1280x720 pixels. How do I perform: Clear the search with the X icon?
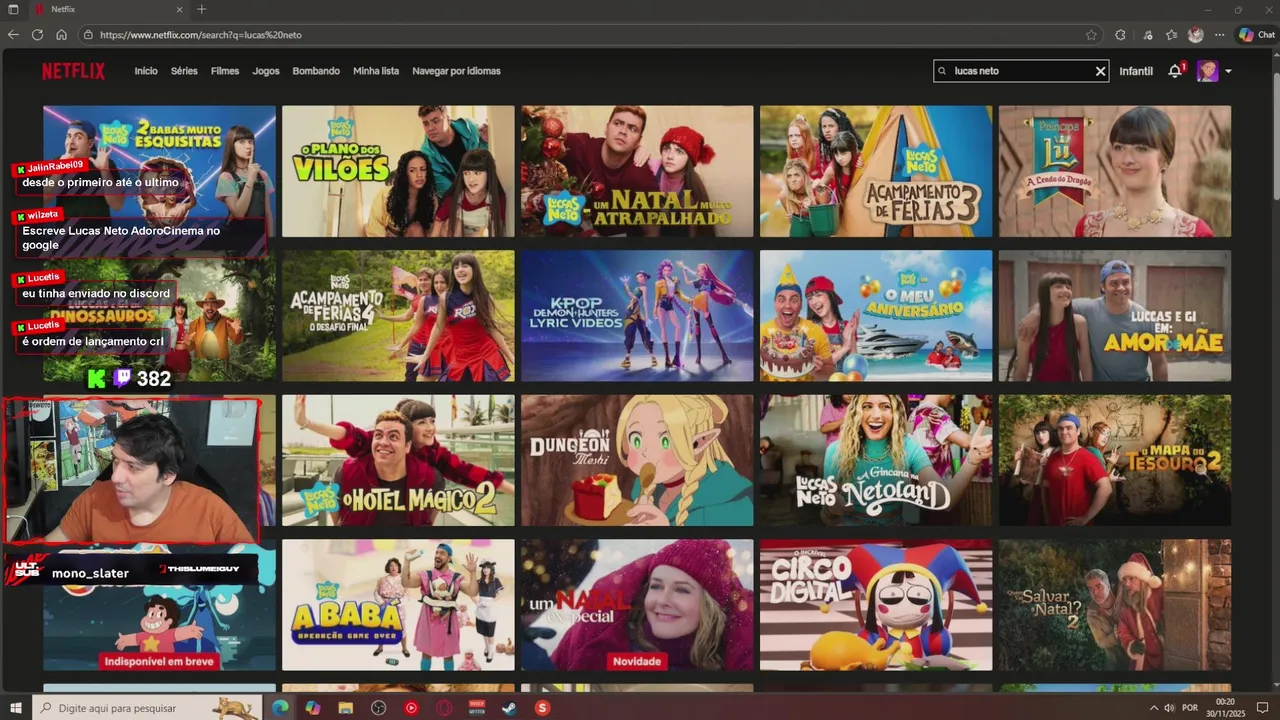[x=1100, y=71]
